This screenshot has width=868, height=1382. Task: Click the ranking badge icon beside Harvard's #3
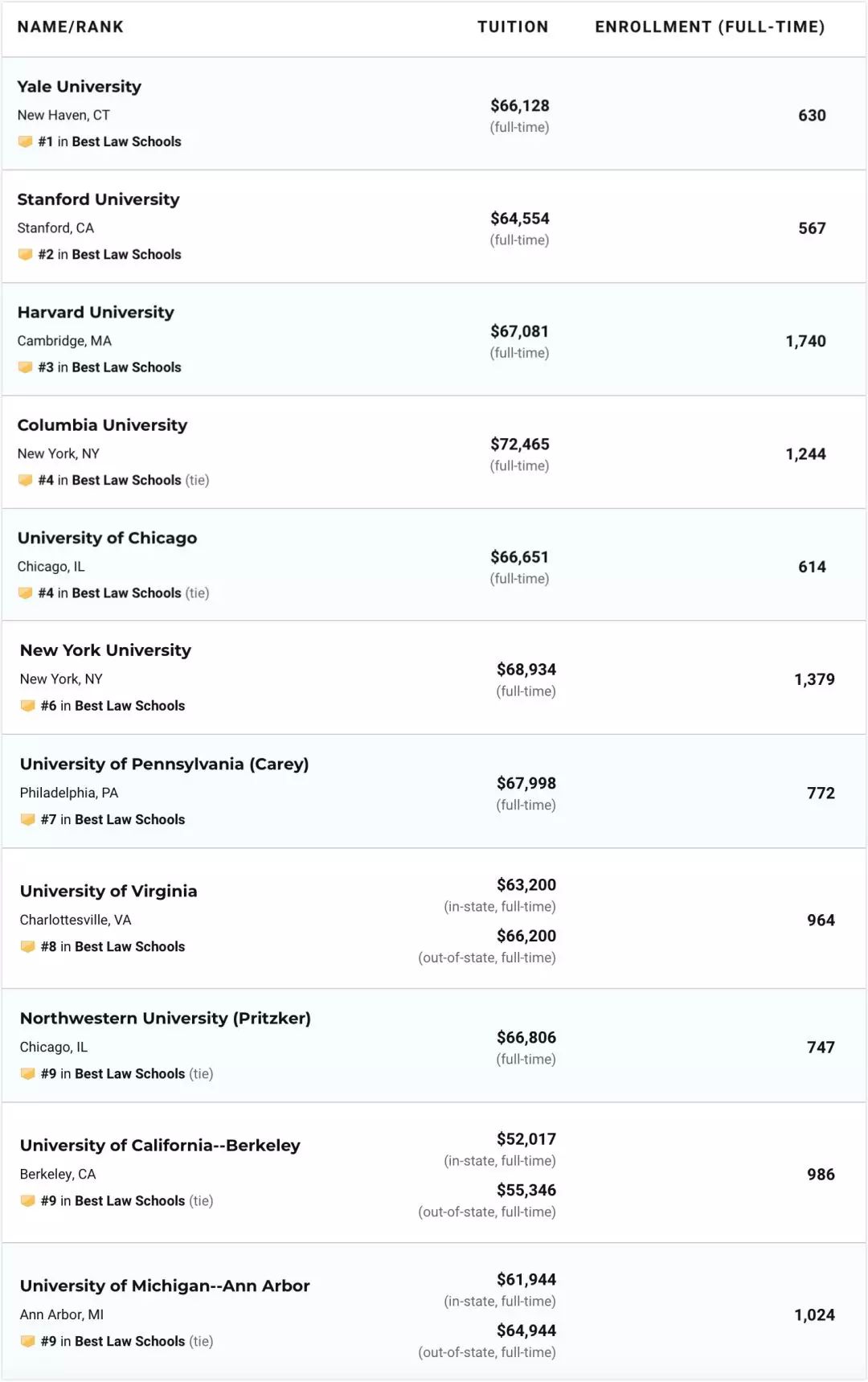pyautogui.click(x=25, y=367)
